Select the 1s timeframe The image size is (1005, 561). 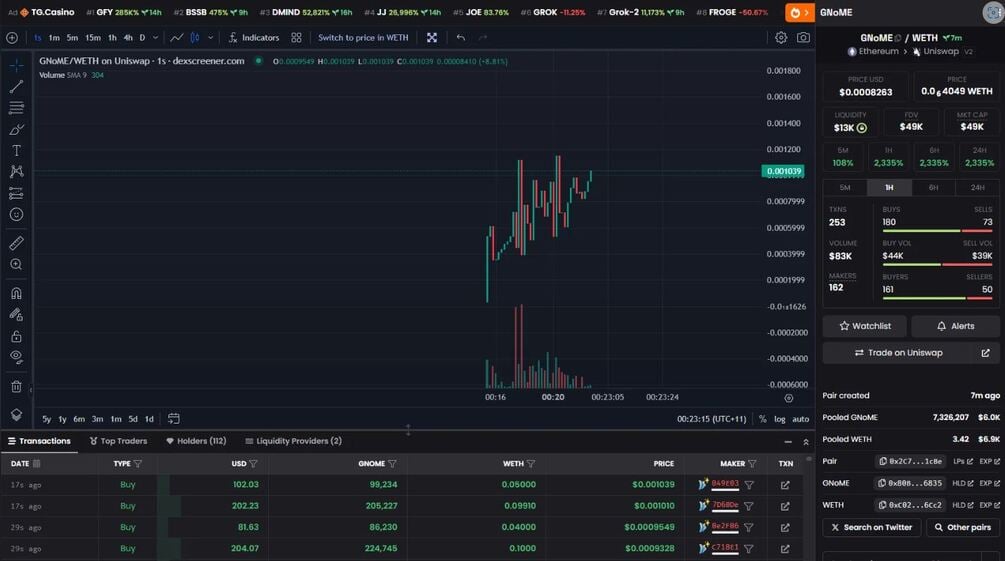pos(37,38)
